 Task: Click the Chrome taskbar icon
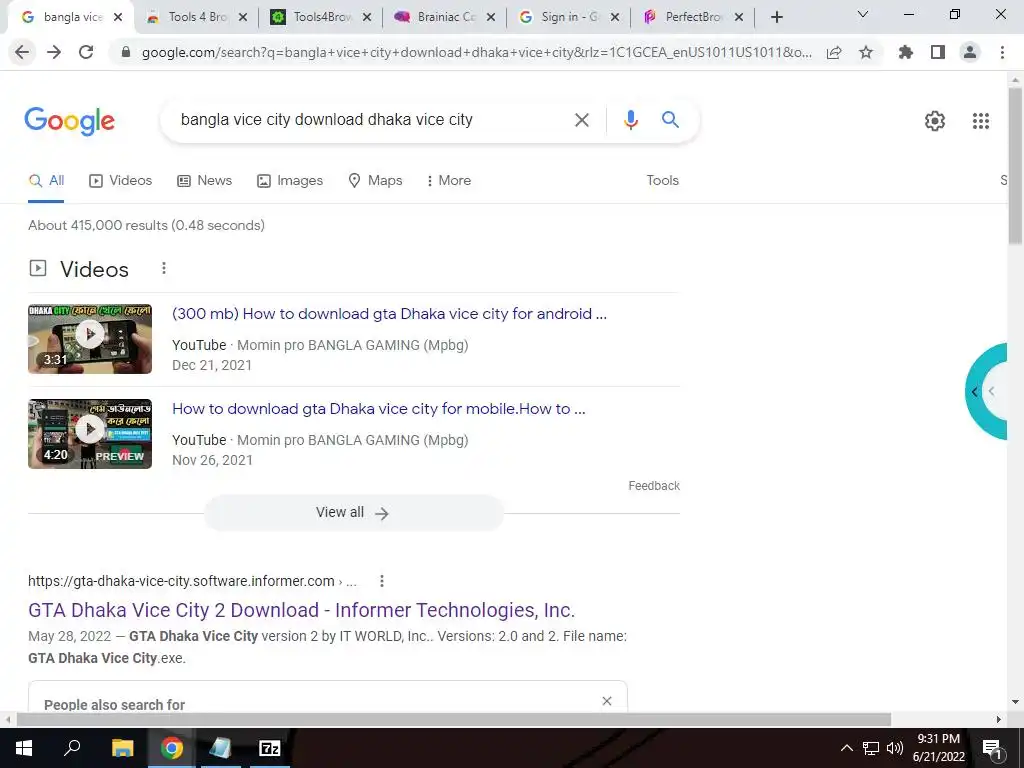(x=172, y=748)
